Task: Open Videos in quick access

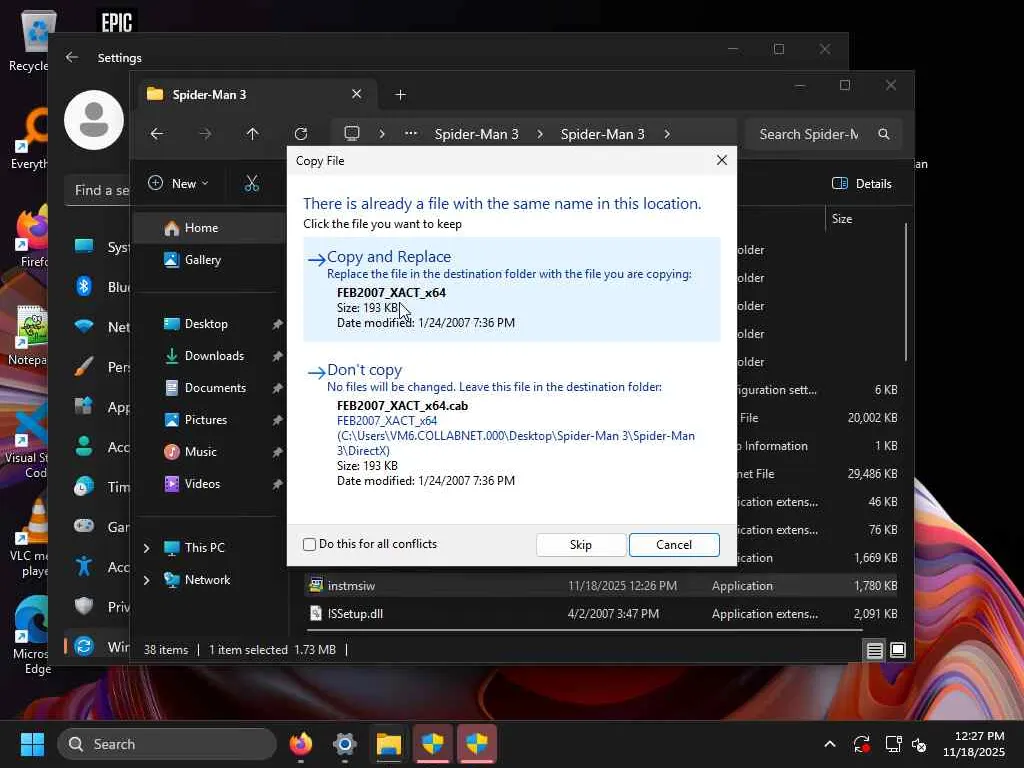Action: coord(209,484)
